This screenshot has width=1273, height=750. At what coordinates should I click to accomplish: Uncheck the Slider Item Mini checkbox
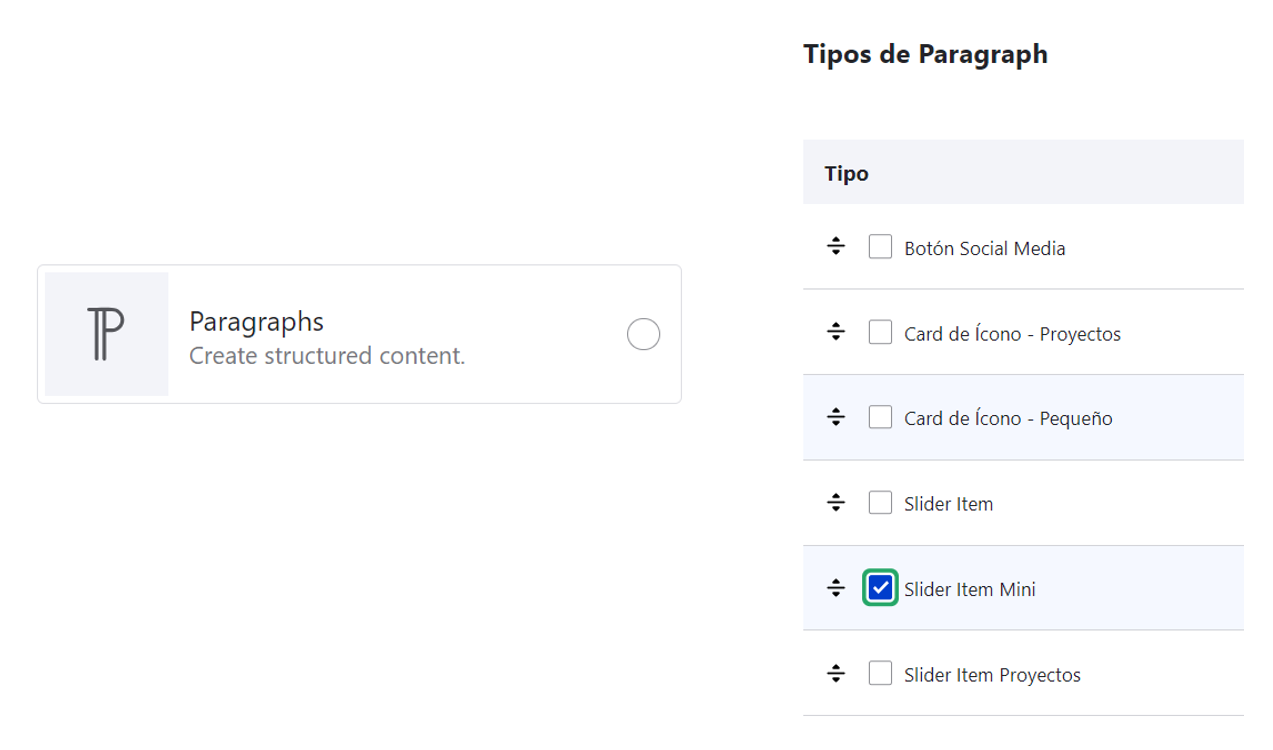[x=880, y=589]
